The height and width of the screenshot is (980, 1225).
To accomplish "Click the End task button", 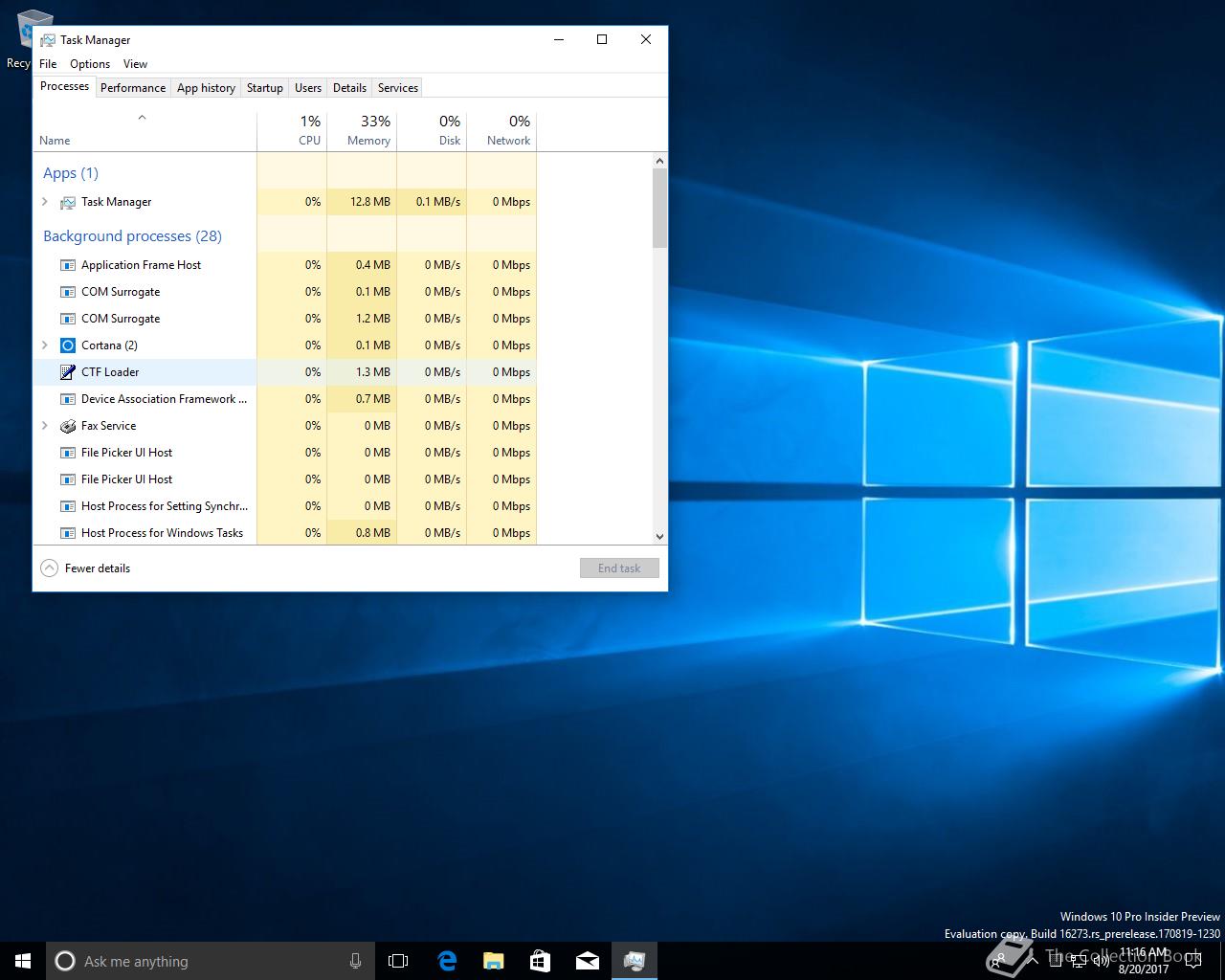I will coord(619,568).
